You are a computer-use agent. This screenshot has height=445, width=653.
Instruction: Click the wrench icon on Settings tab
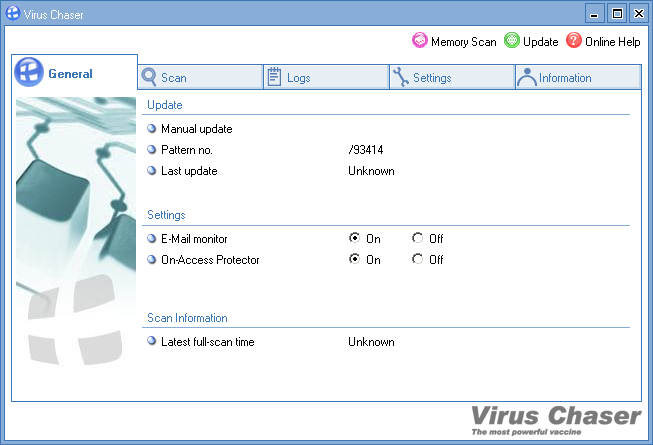tap(401, 77)
